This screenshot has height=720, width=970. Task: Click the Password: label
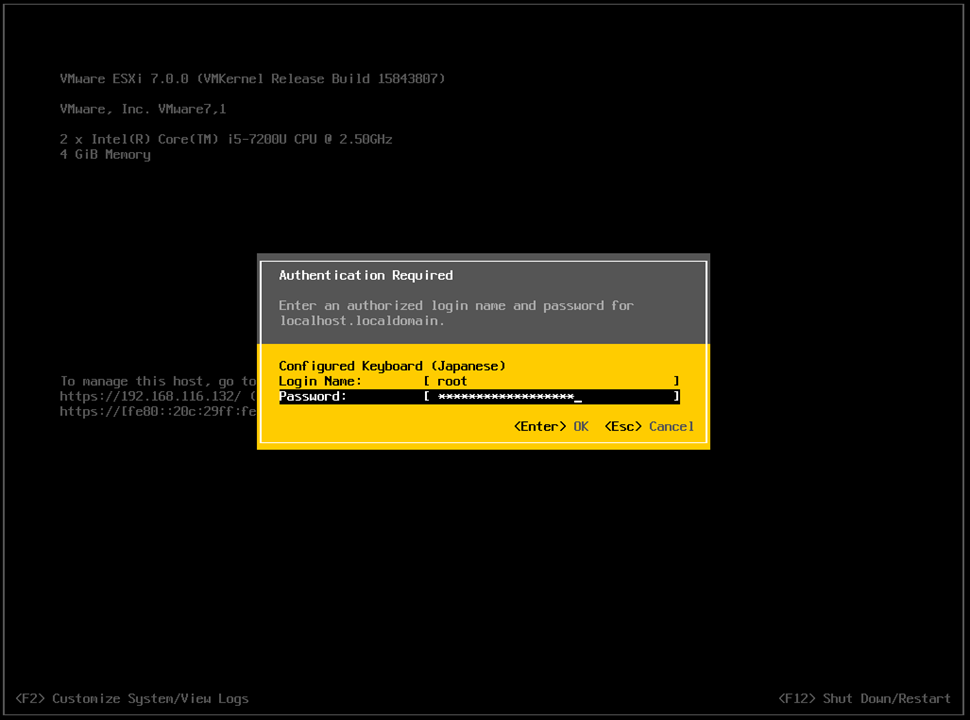coord(312,396)
